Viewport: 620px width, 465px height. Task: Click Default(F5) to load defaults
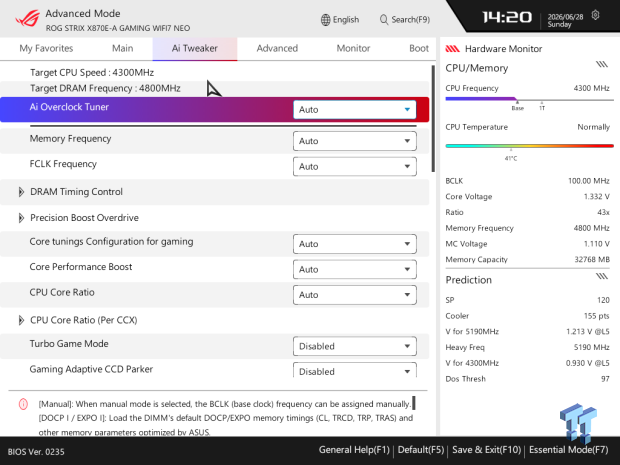421,450
